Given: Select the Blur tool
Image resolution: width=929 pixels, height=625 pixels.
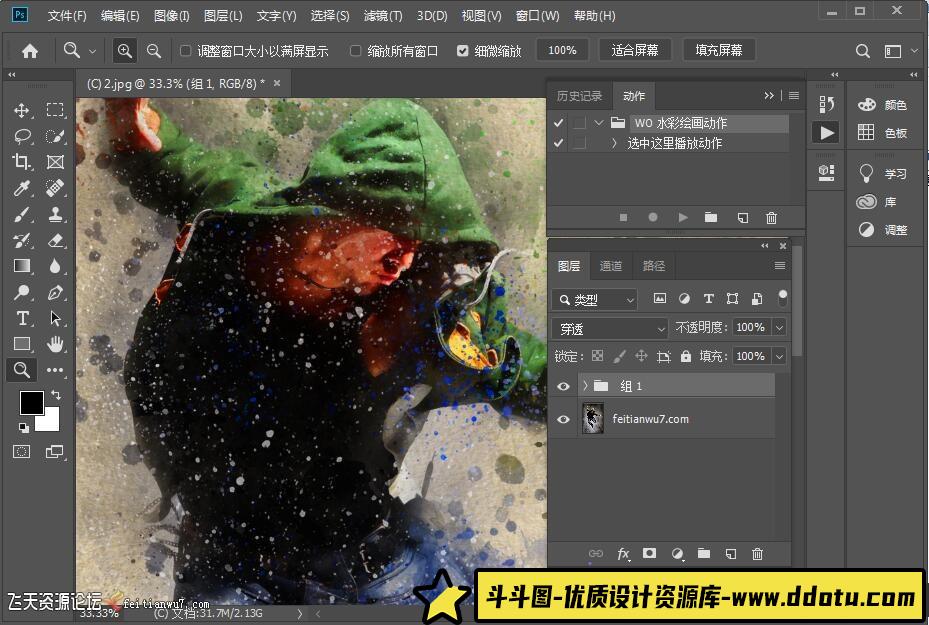Looking at the screenshot, I should point(55,266).
